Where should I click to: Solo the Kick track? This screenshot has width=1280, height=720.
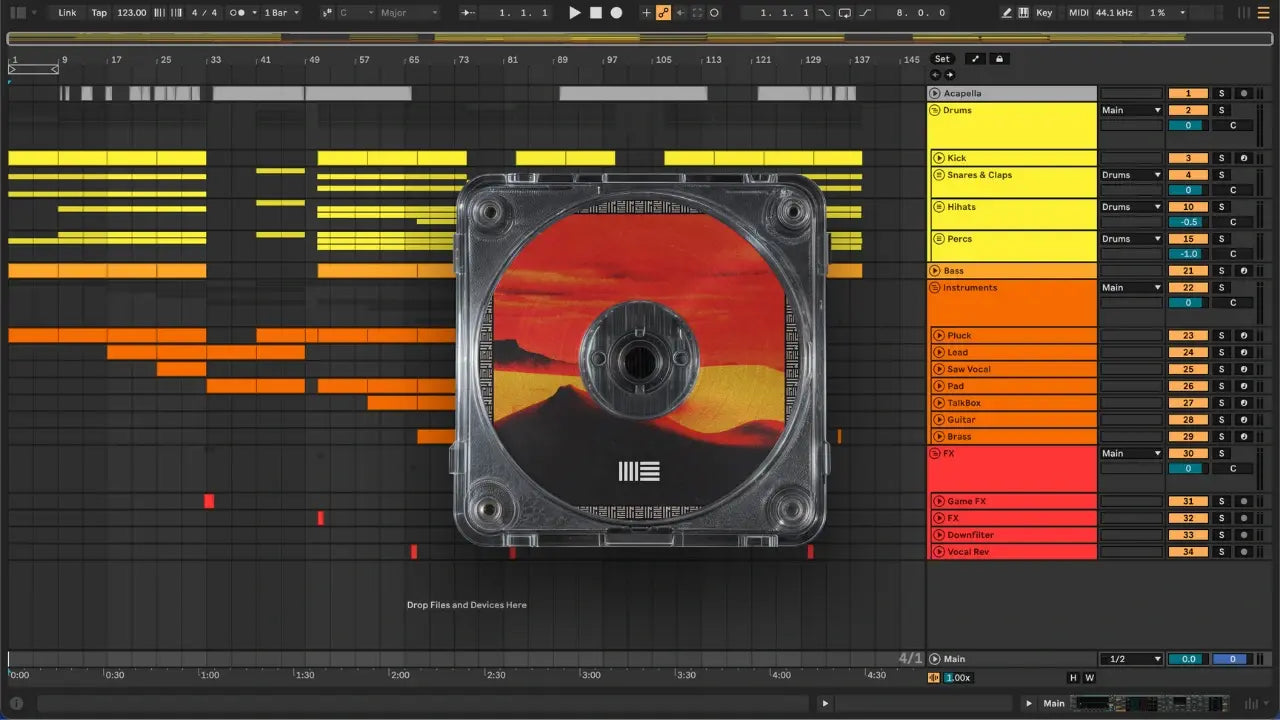1220,158
